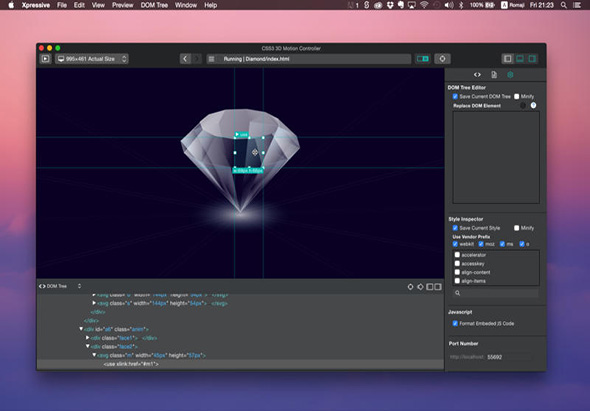
Task: Click the Running Diamond/index.html address field
Action: click(309, 59)
